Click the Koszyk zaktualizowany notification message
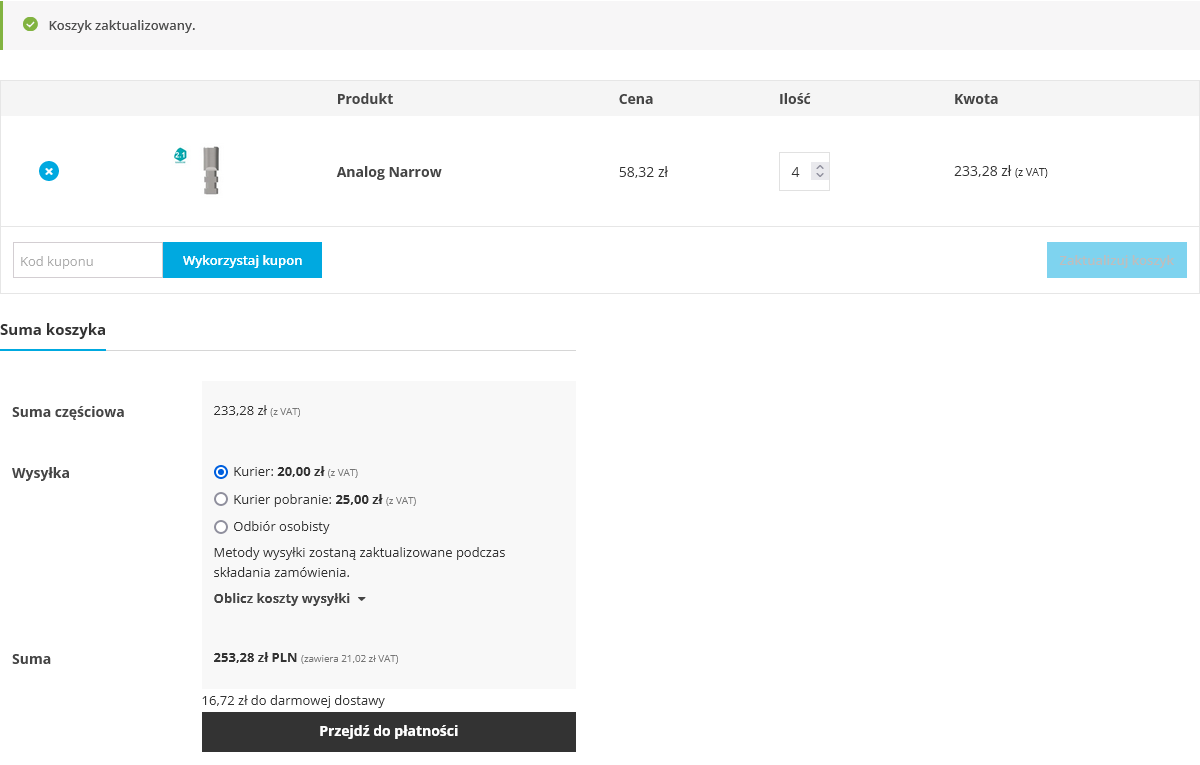Image resolution: width=1200 pixels, height=765 pixels. point(122,25)
